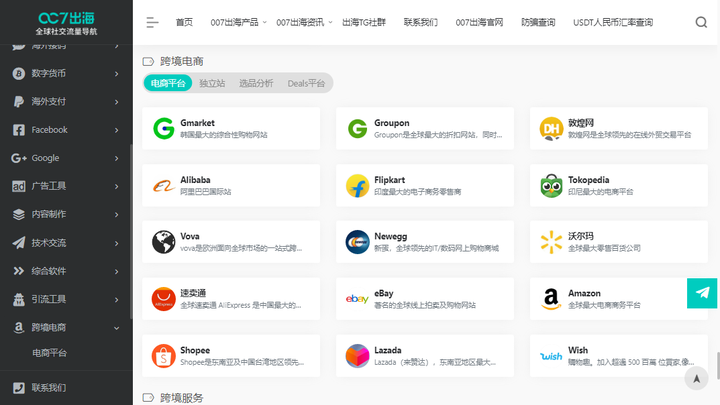
Task: Open the 007出海产品 dropdown menu
Action: tap(238, 22)
